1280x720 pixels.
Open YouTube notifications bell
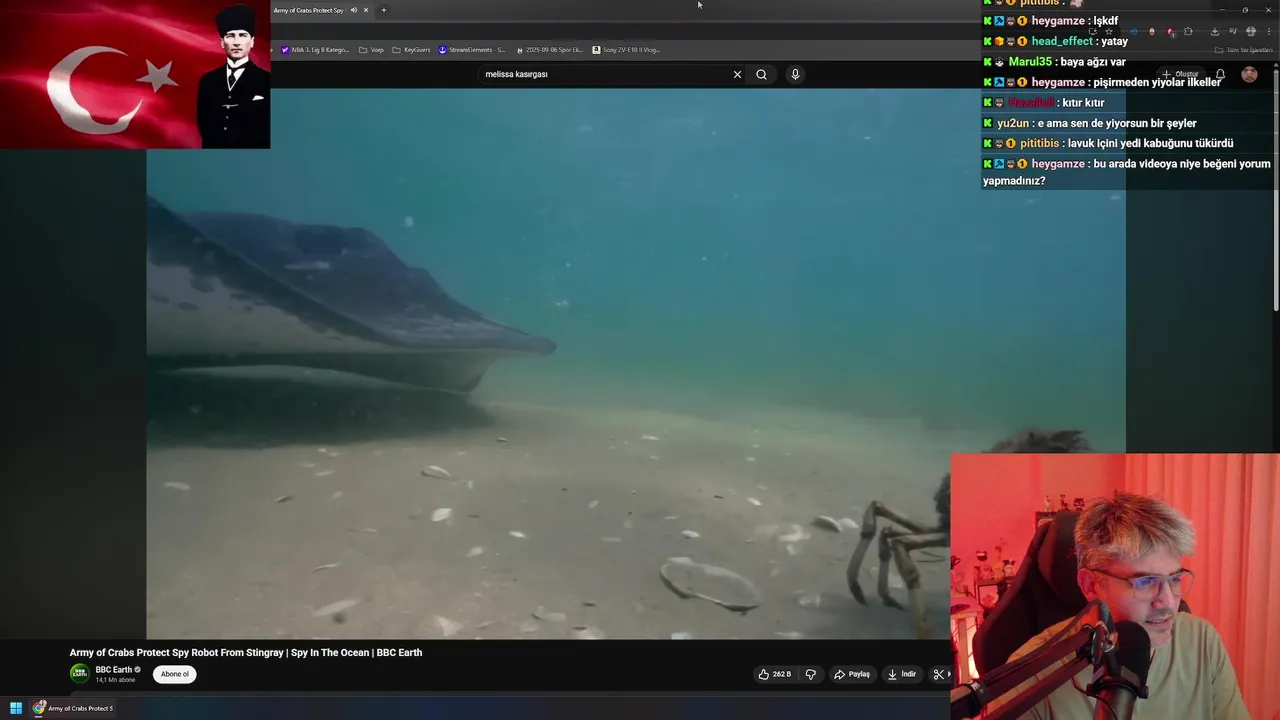(1220, 74)
